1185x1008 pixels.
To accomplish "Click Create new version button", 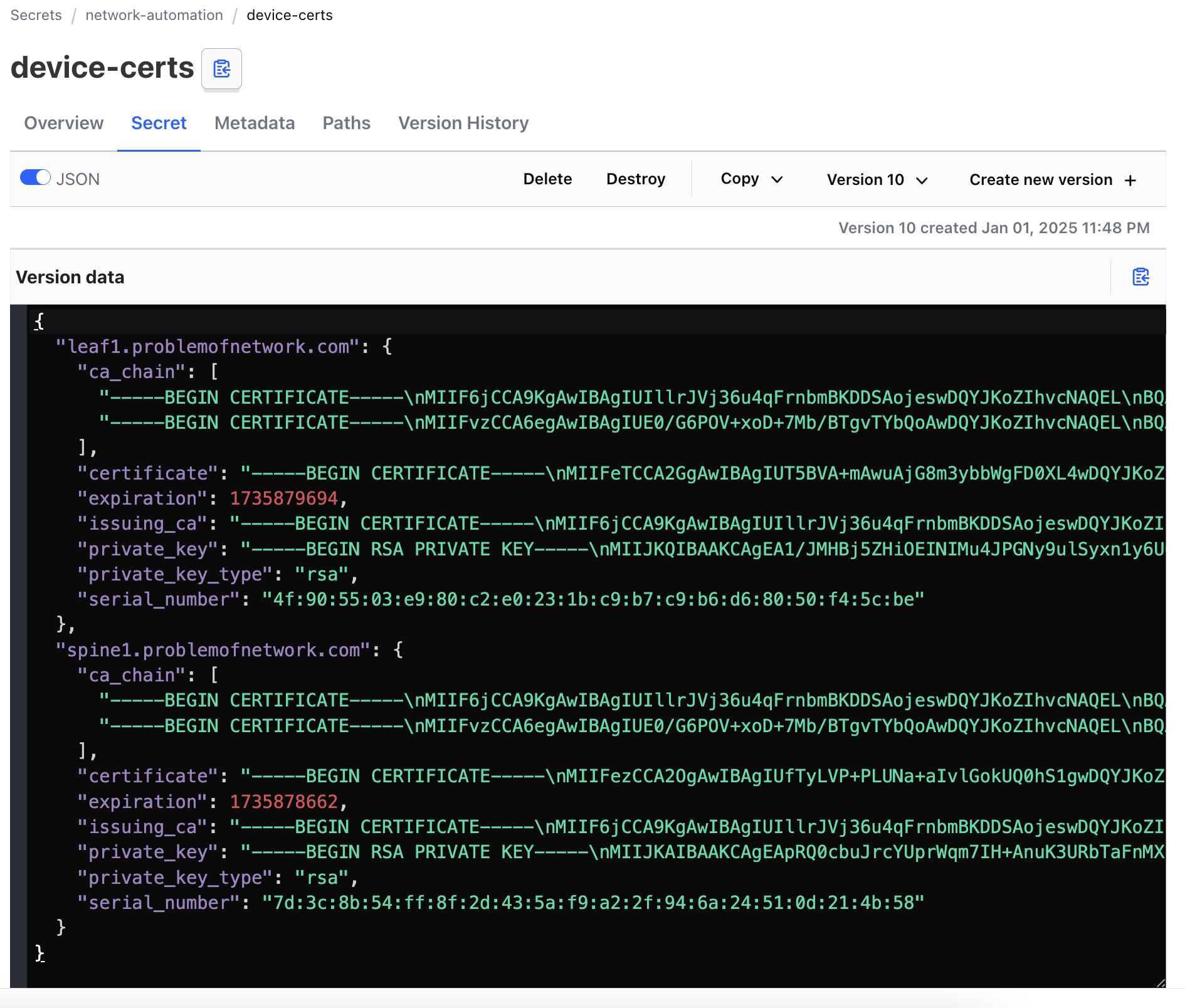I will pyautogui.click(x=1041, y=180).
